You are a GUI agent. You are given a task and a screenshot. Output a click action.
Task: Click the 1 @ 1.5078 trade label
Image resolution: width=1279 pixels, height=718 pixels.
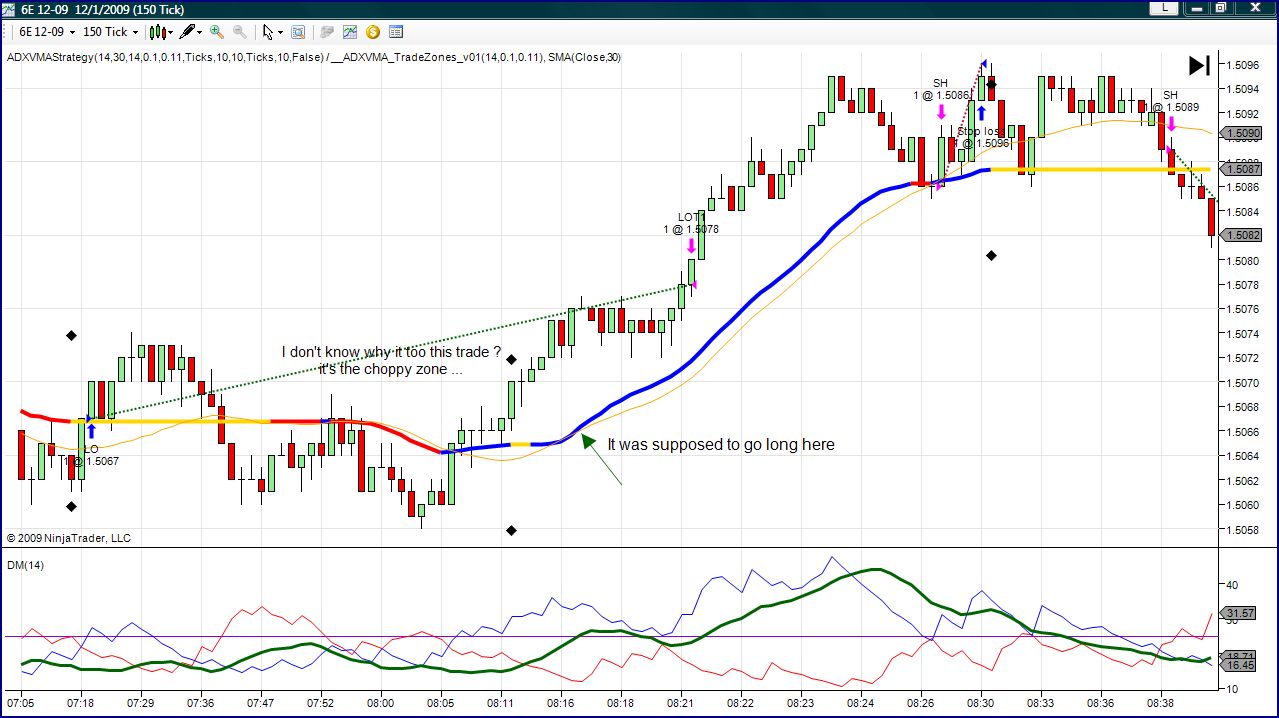pyautogui.click(x=691, y=229)
